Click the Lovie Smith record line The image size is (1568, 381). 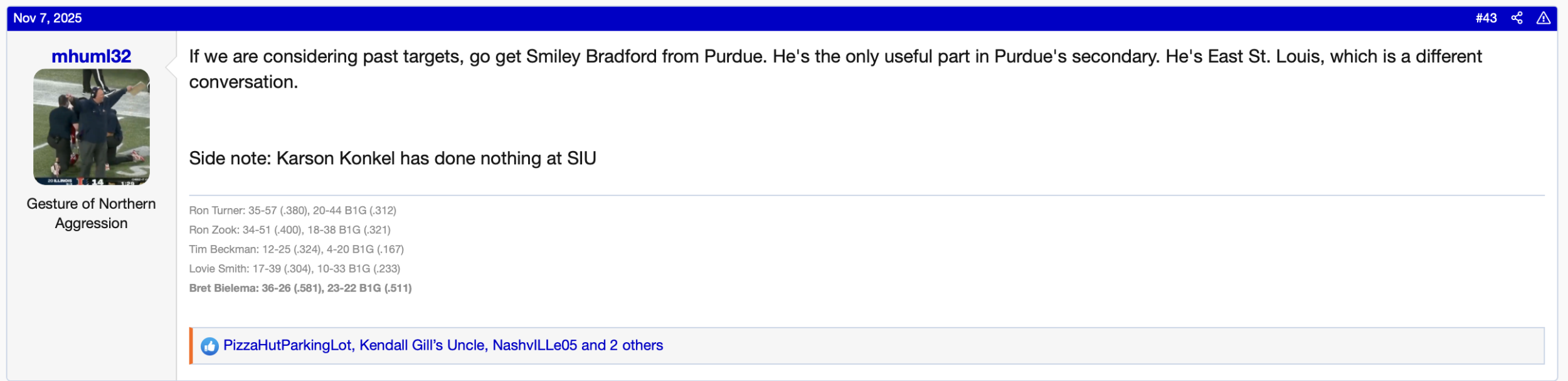[294, 269]
